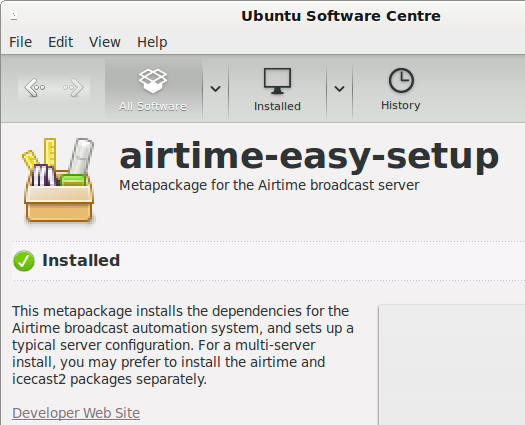
Task: Click the back navigation arrow
Action: [x=35, y=88]
